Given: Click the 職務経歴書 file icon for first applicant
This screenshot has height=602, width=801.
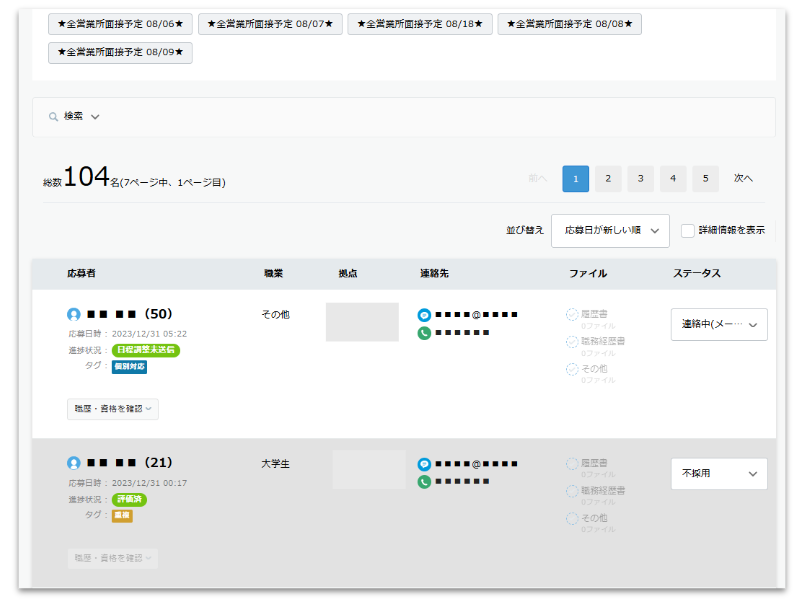Looking at the screenshot, I should pos(572,341).
